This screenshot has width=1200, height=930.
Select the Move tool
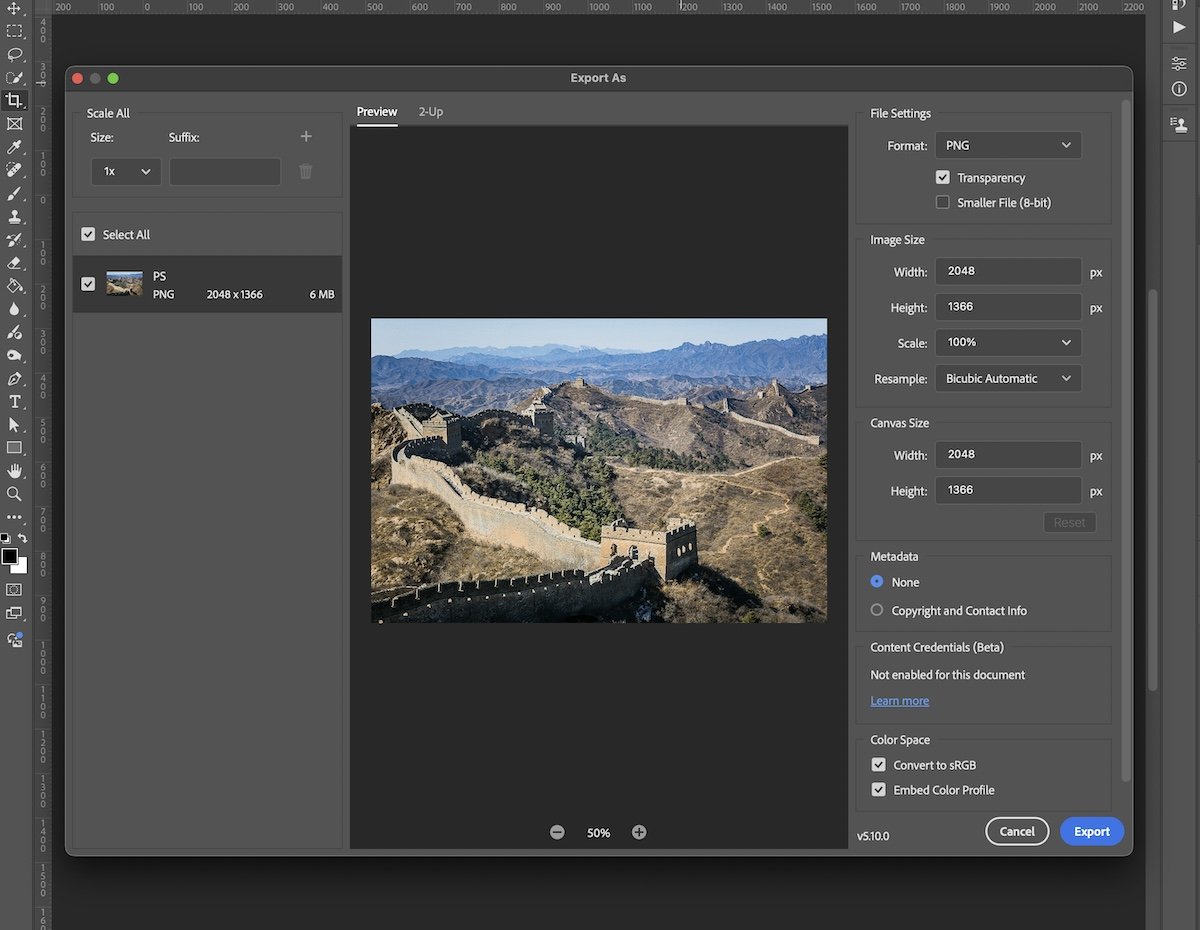pyautogui.click(x=15, y=9)
